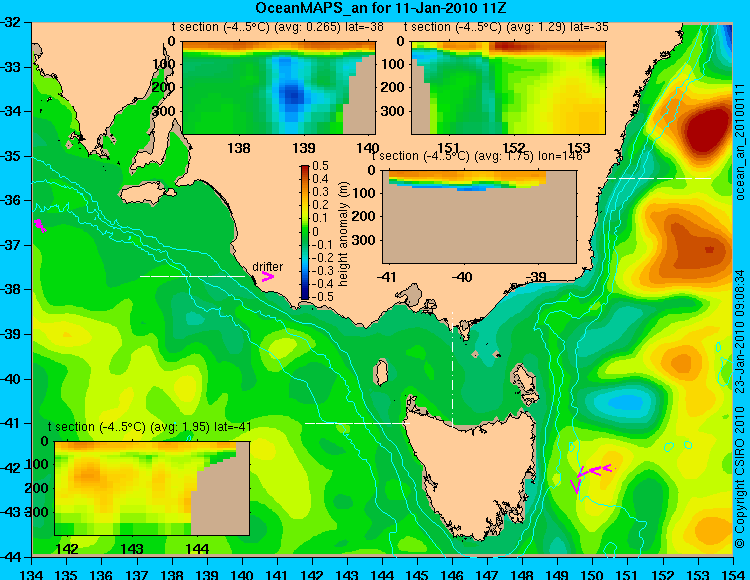Select the 0 tick of height anomaly scale
Image resolution: width=750 pixels, height=580 pixels.
coord(315,231)
